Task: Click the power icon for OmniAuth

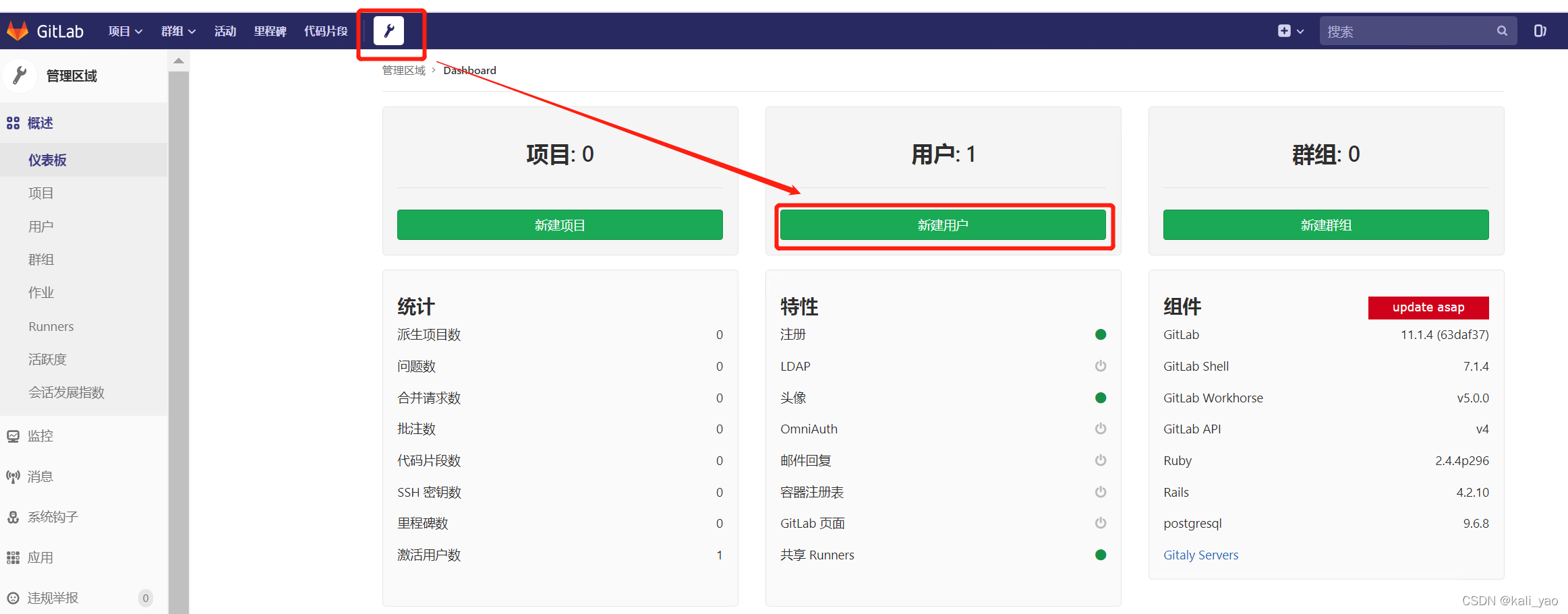Action: pos(1101,429)
